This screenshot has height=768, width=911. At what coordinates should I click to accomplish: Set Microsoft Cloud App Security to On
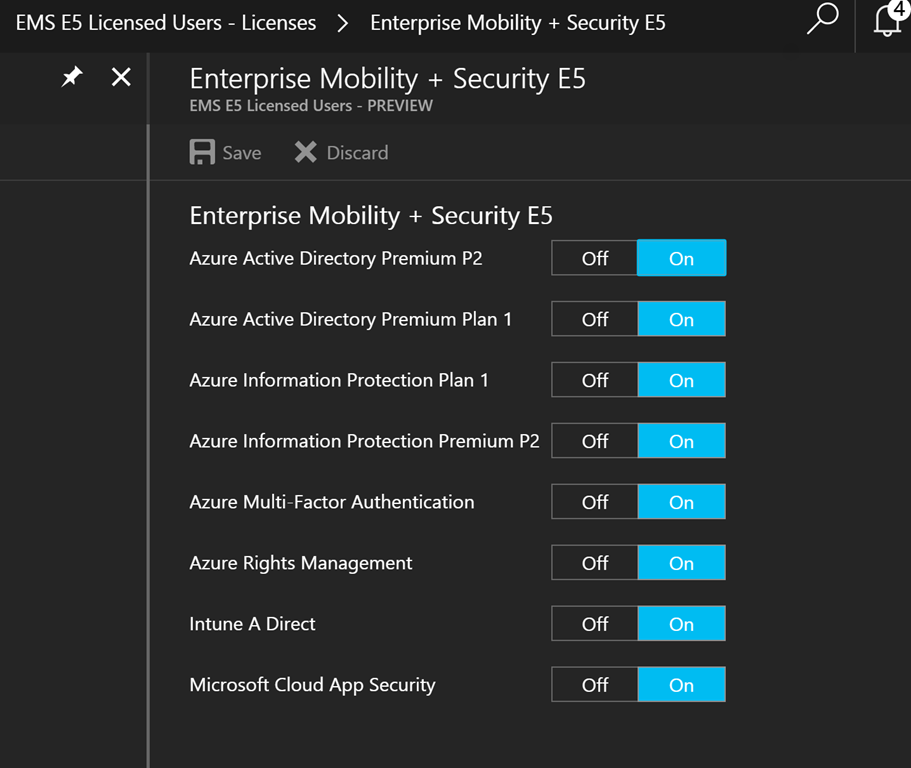(682, 685)
